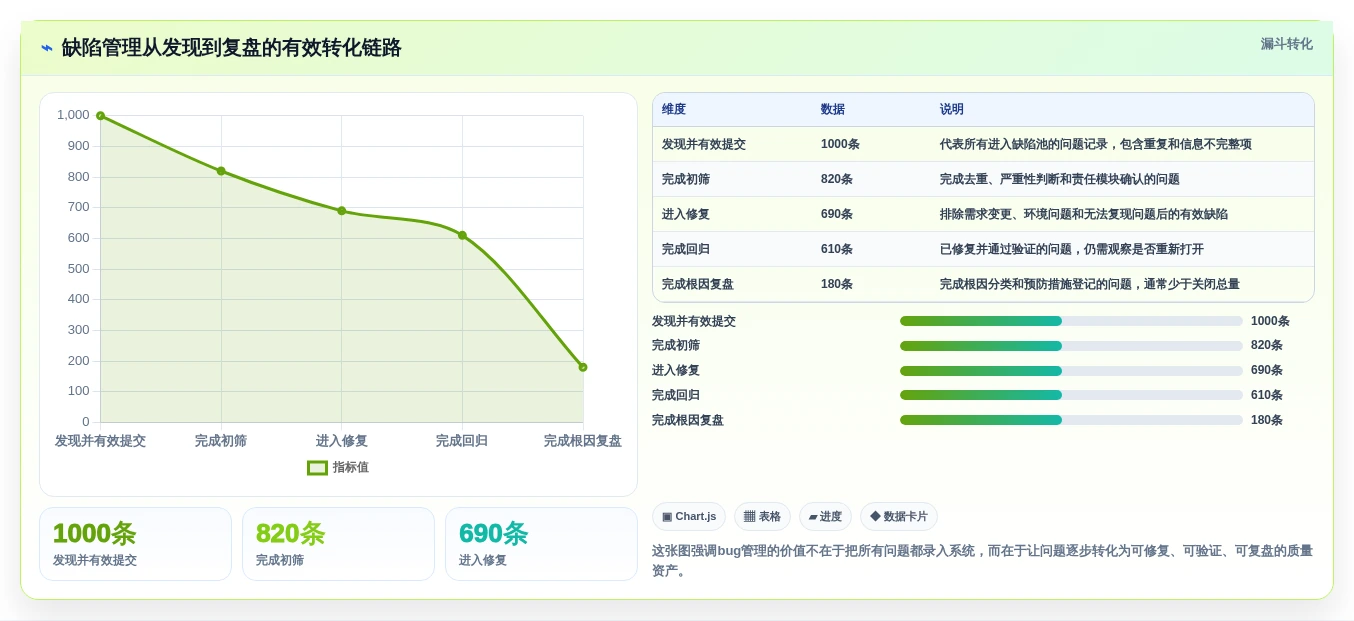Click the 说明 column header

952,110
